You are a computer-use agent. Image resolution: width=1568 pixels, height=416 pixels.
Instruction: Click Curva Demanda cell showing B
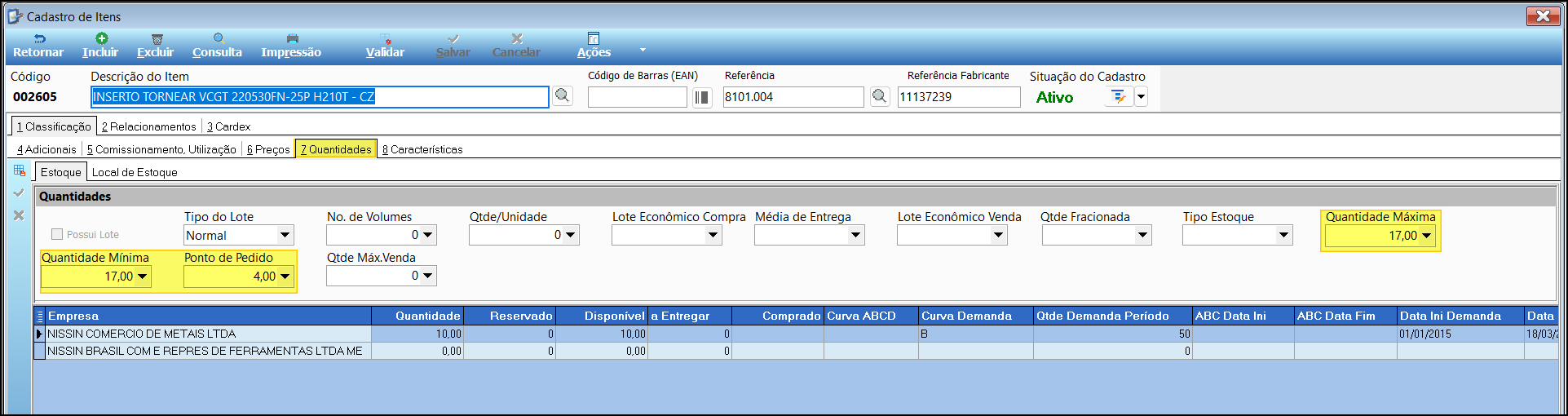coord(976,334)
